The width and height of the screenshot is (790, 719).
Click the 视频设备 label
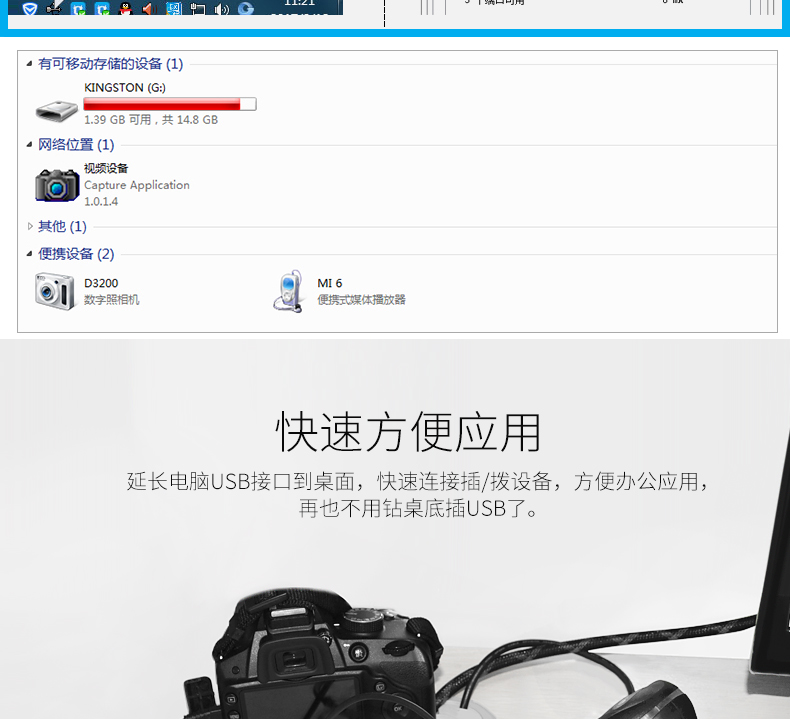coord(106,168)
